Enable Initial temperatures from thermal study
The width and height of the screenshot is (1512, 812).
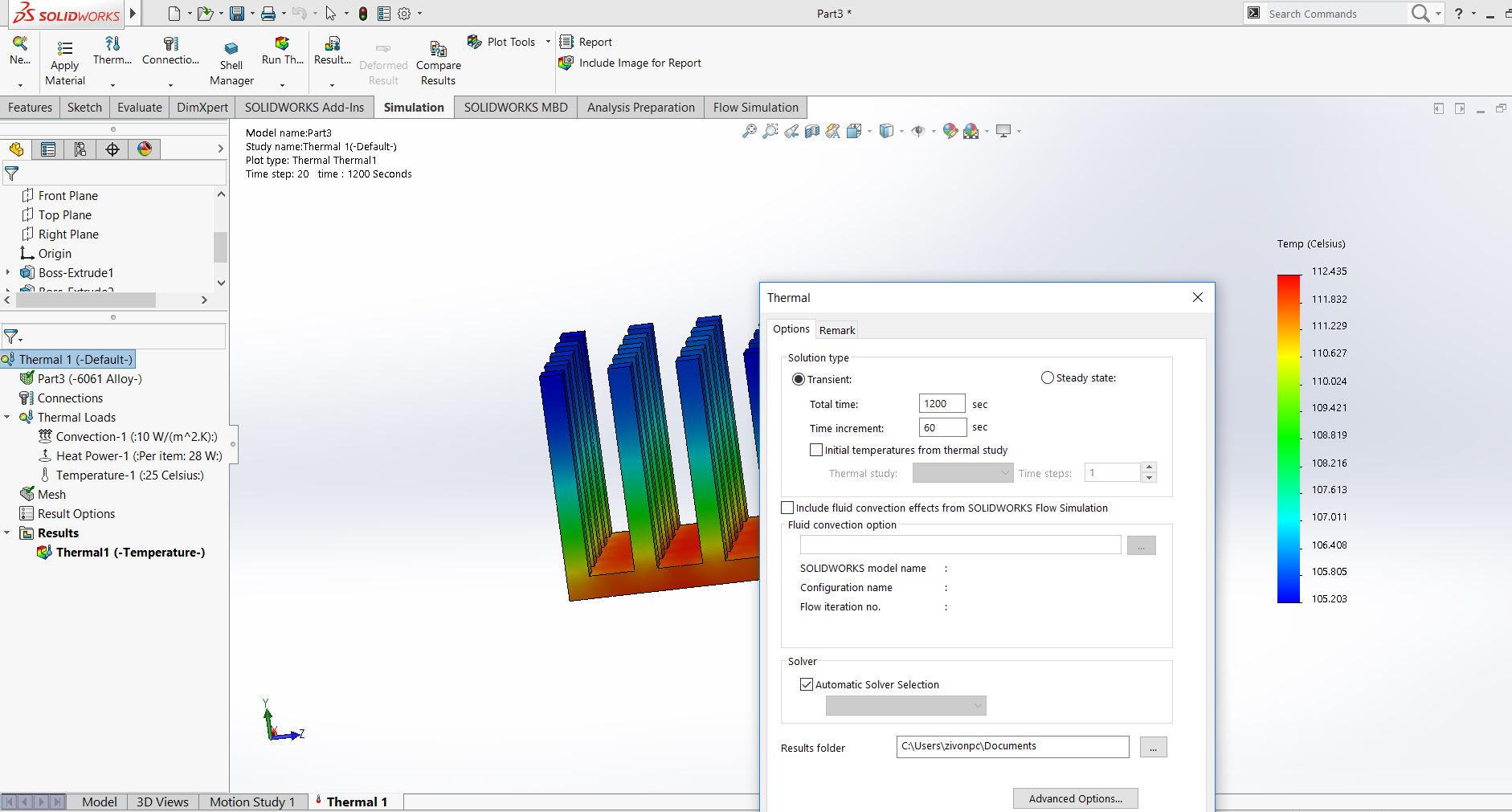(816, 450)
